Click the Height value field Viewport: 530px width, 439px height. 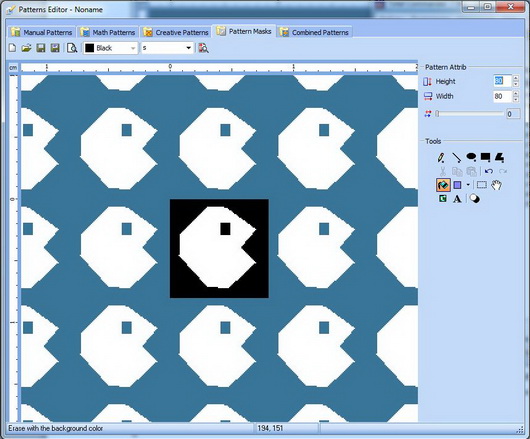502,81
